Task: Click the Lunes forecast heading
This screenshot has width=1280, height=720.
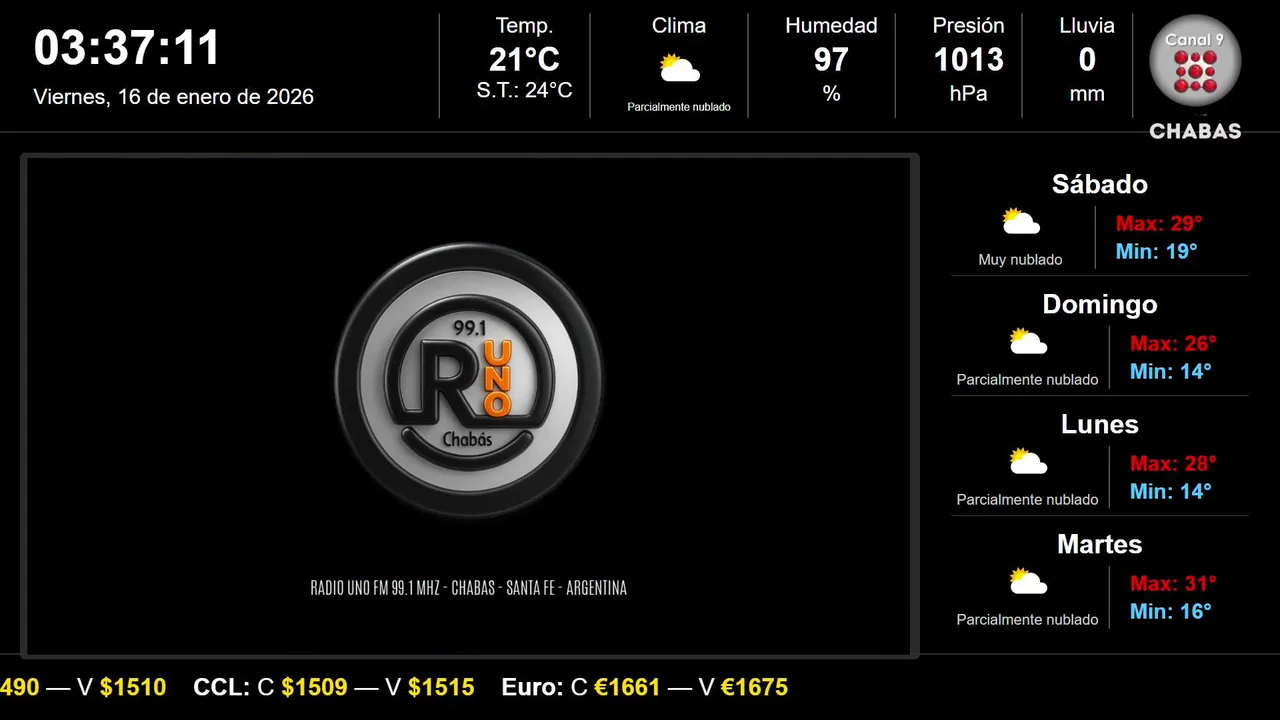Action: click(1100, 424)
